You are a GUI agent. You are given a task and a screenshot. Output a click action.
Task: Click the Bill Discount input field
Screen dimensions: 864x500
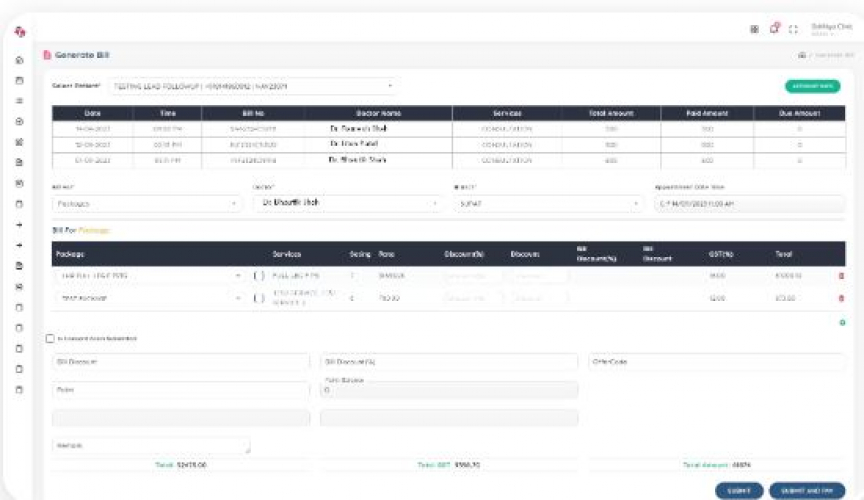(181, 362)
